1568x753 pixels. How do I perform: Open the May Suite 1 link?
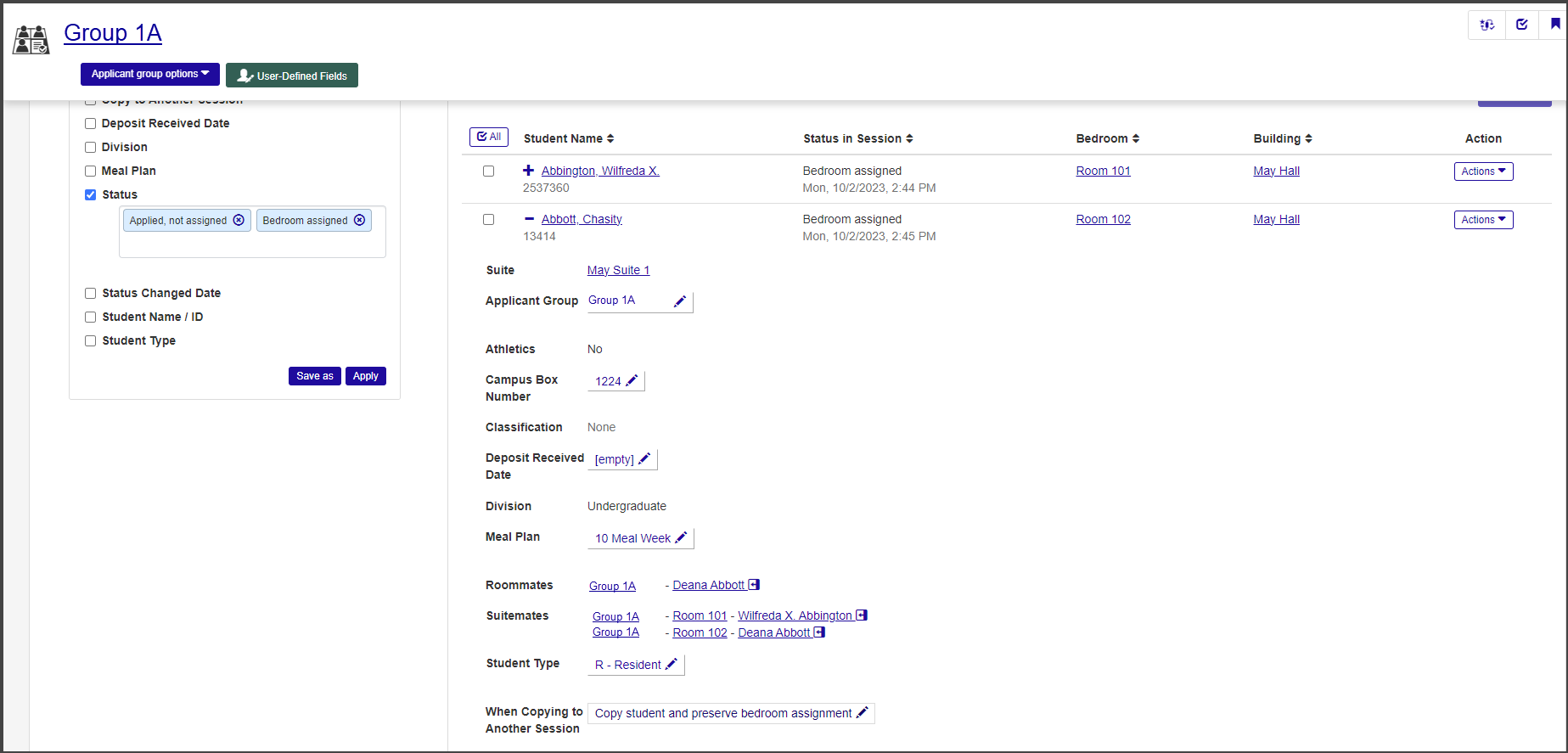coord(618,270)
